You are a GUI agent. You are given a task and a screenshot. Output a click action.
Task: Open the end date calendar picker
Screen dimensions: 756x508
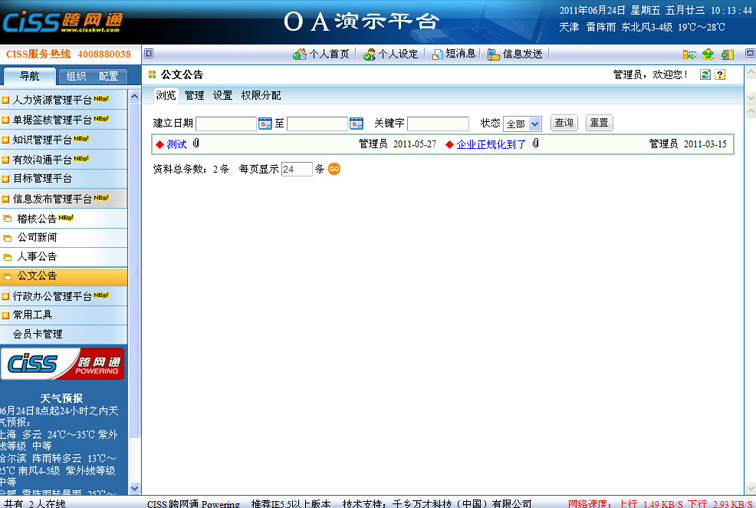(356, 123)
